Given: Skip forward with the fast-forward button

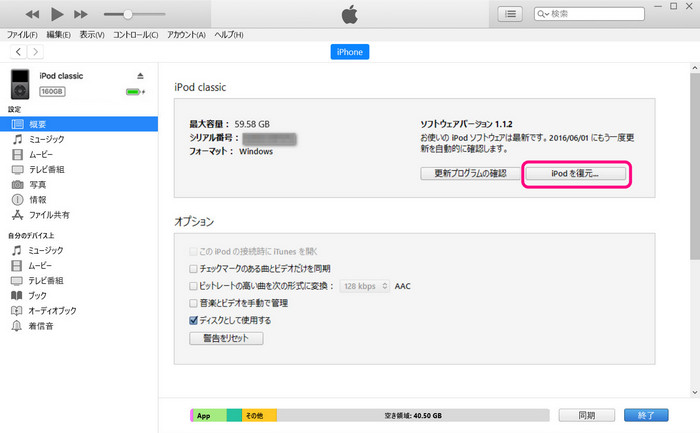Looking at the screenshot, I should coord(81,14).
